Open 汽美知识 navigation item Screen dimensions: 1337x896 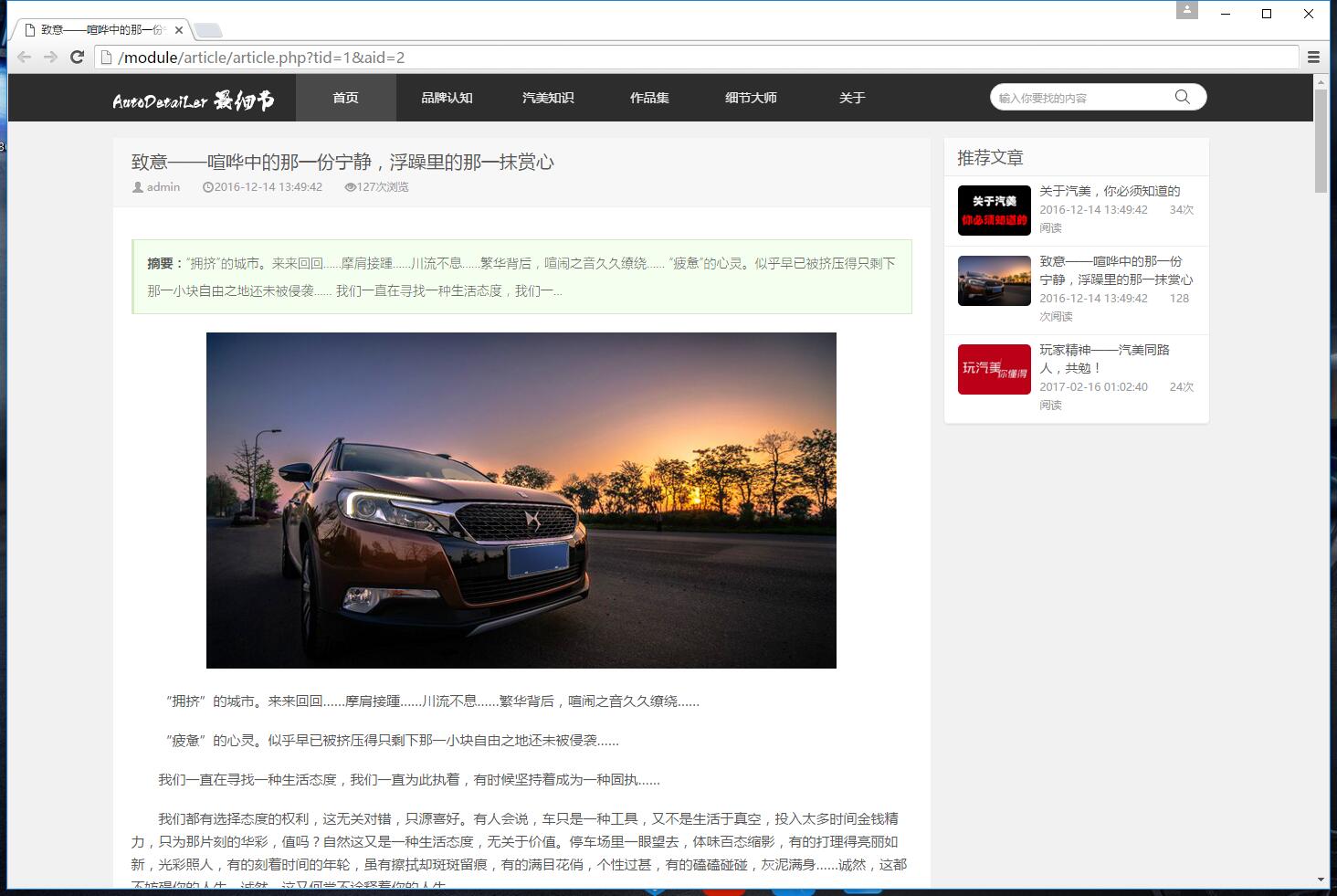[x=548, y=98]
